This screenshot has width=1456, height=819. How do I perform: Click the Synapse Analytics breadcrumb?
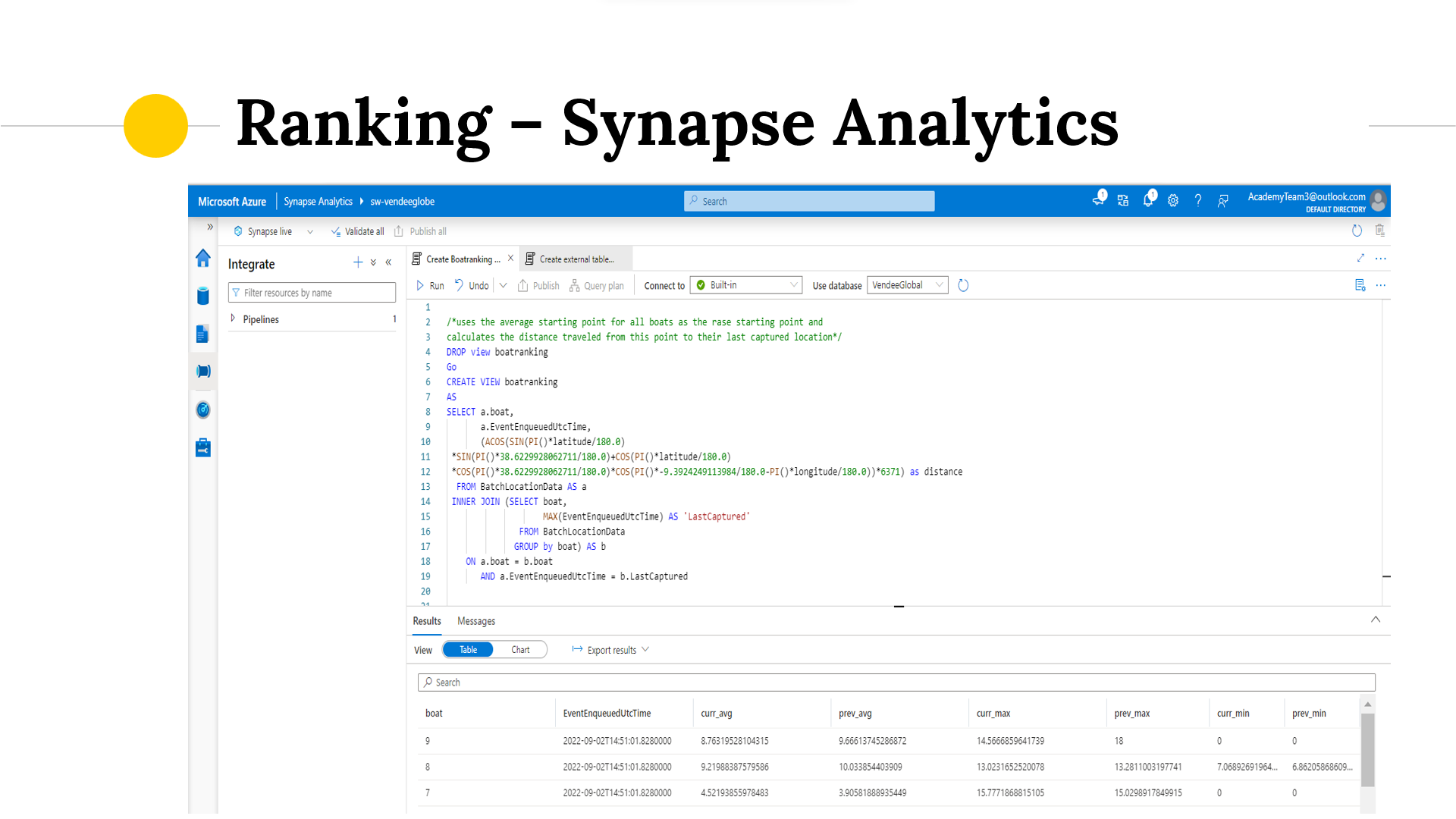(318, 202)
